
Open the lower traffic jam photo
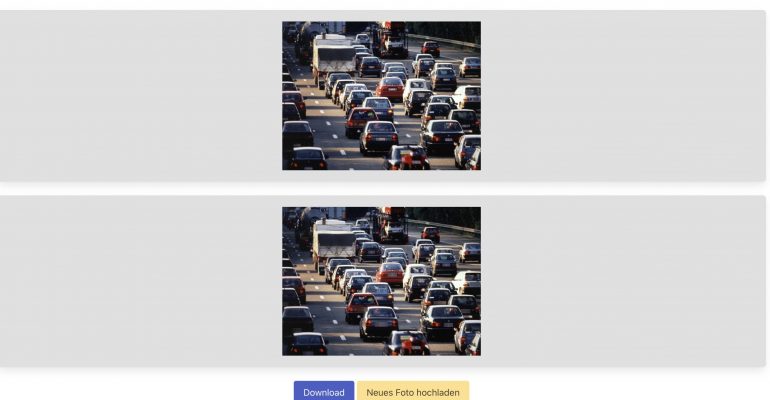click(382, 281)
